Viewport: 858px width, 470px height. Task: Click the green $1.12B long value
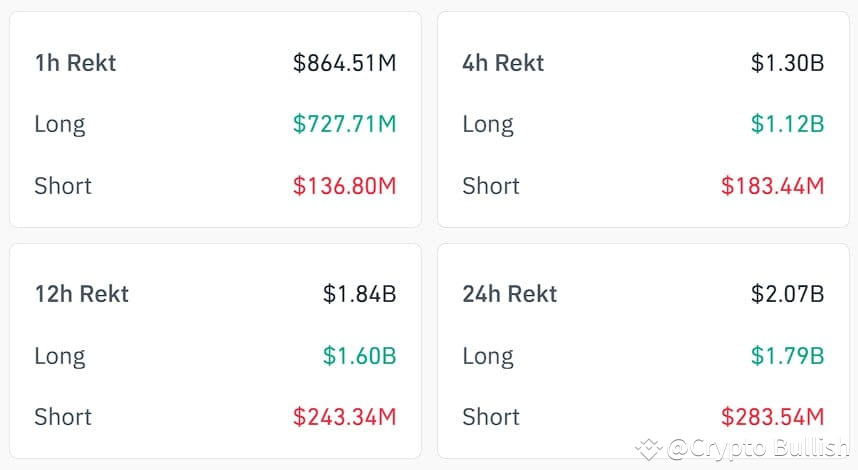(787, 124)
